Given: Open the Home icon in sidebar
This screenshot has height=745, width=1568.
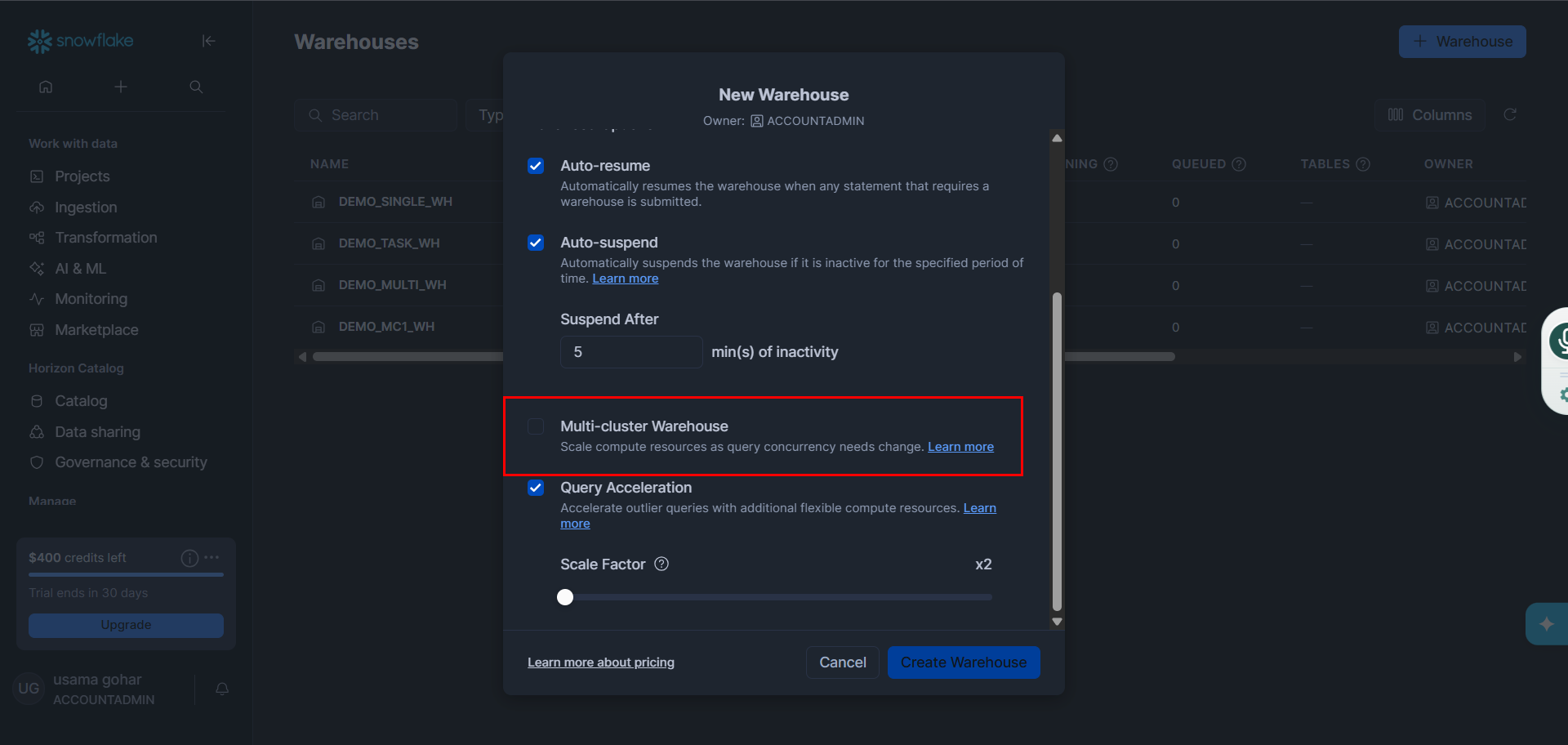Looking at the screenshot, I should [x=46, y=87].
